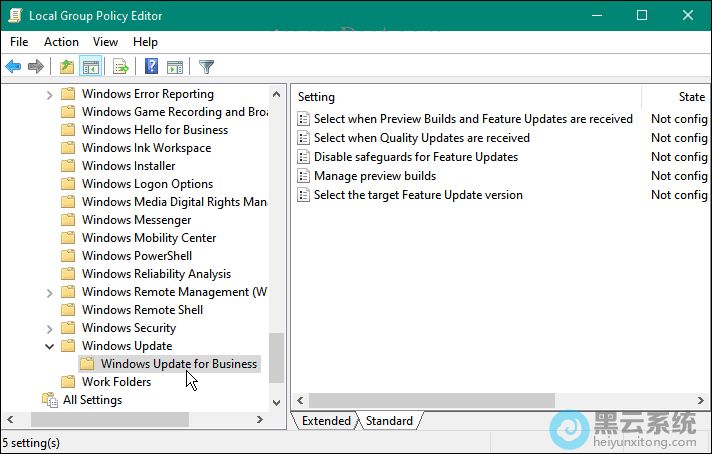
Task: Expand the Windows Error Reporting node
Action: tap(50, 94)
